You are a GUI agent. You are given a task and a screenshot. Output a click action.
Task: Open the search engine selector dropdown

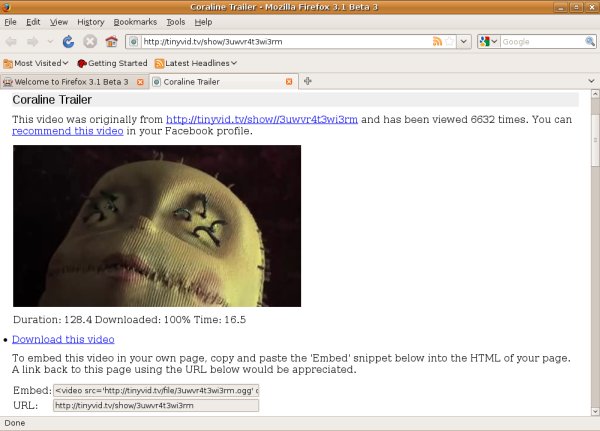488,41
